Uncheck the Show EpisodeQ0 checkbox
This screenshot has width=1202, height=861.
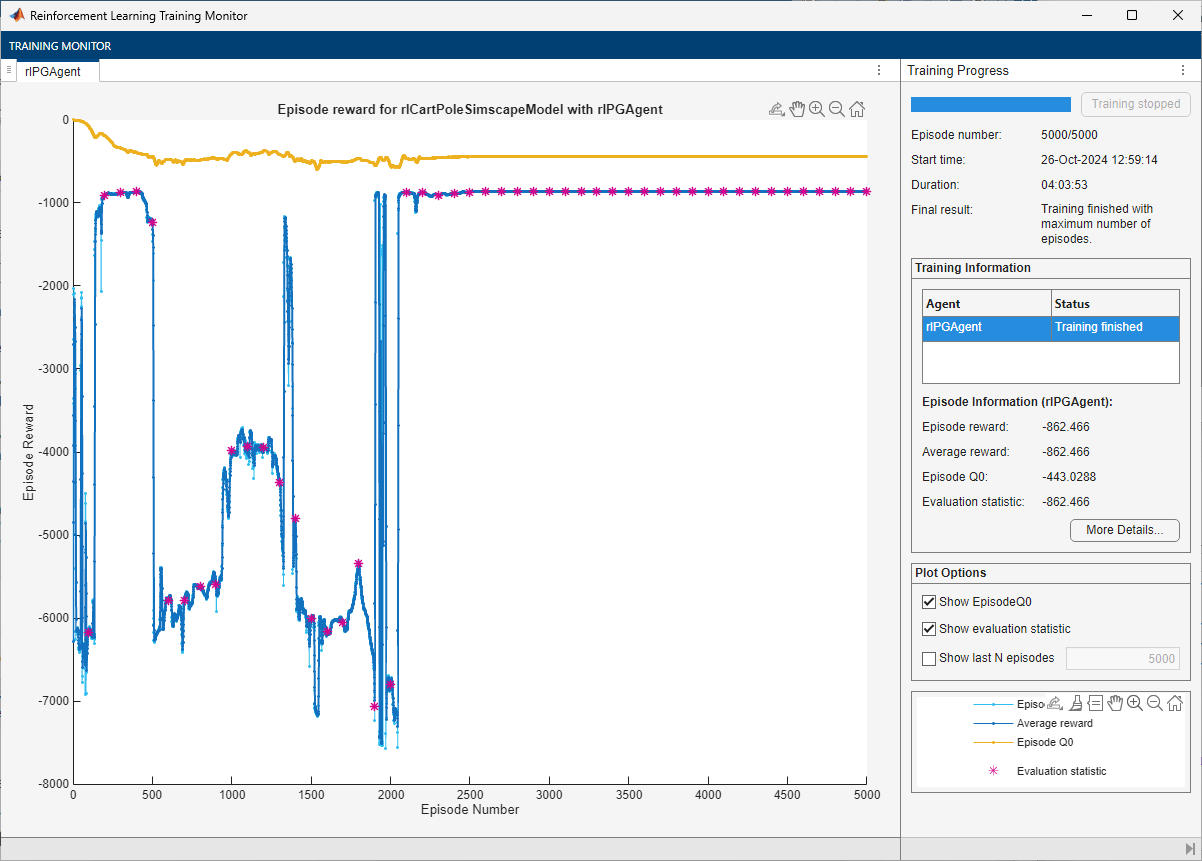[x=929, y=602]
